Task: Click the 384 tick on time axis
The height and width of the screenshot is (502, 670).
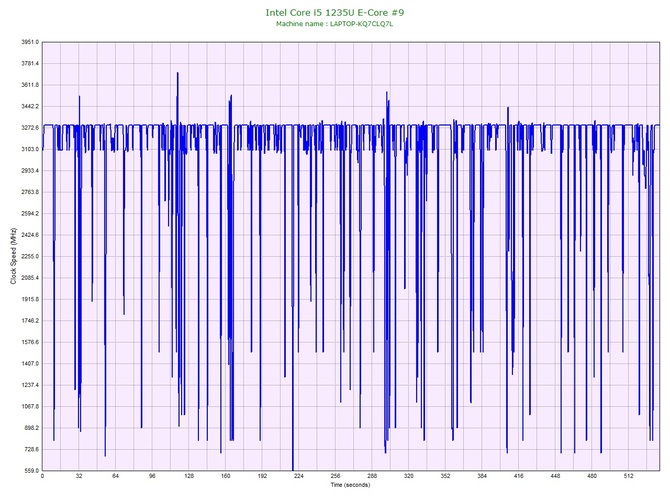Action: (x=482, y=476)
